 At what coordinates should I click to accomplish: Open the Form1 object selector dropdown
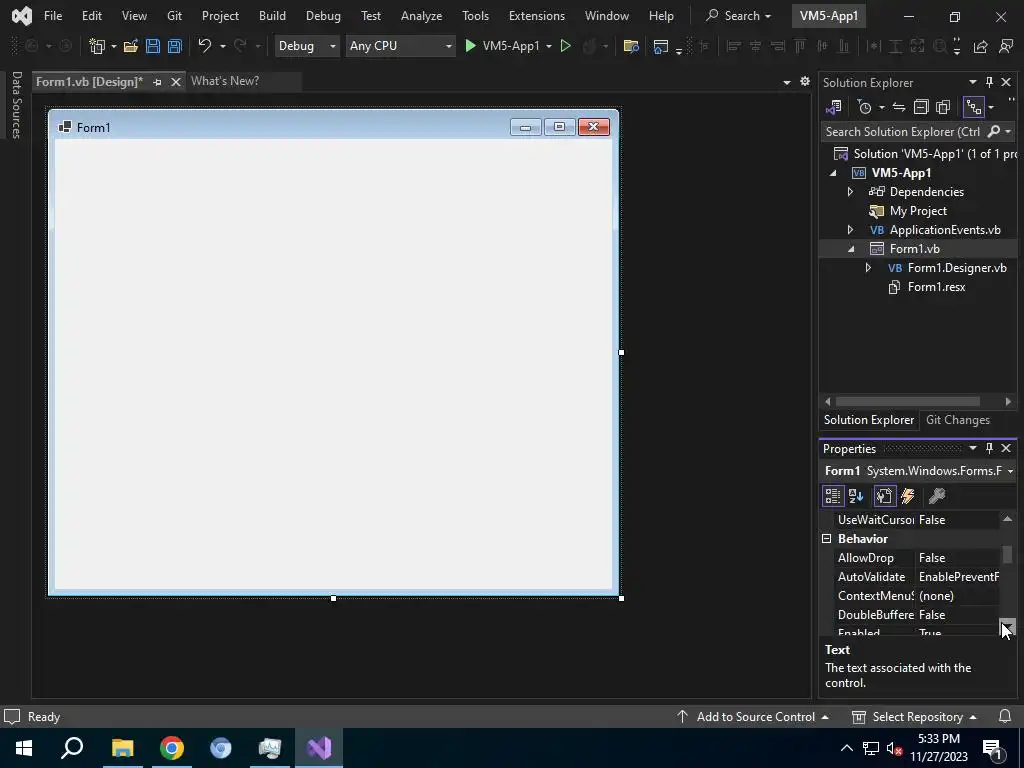coord(1010,471)
